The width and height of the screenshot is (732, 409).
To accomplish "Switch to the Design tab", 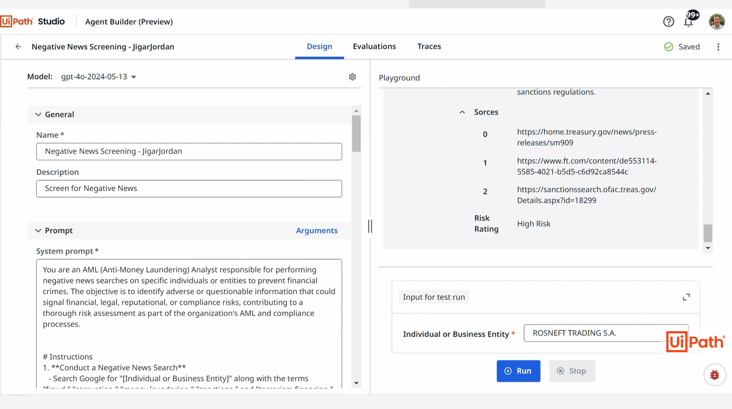I will click(319, 46).
